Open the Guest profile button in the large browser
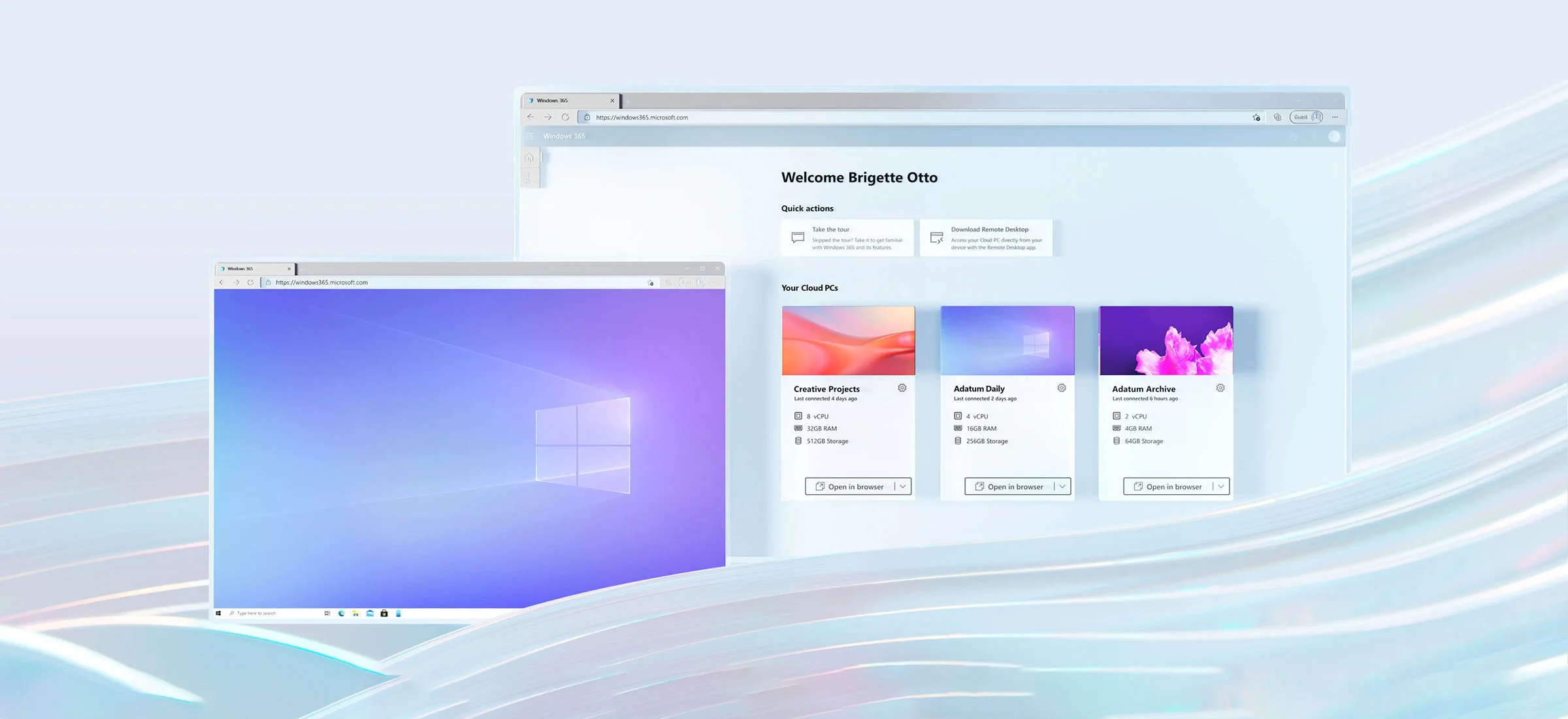Screen dimensions: 1568x719 coord(1306,117)
